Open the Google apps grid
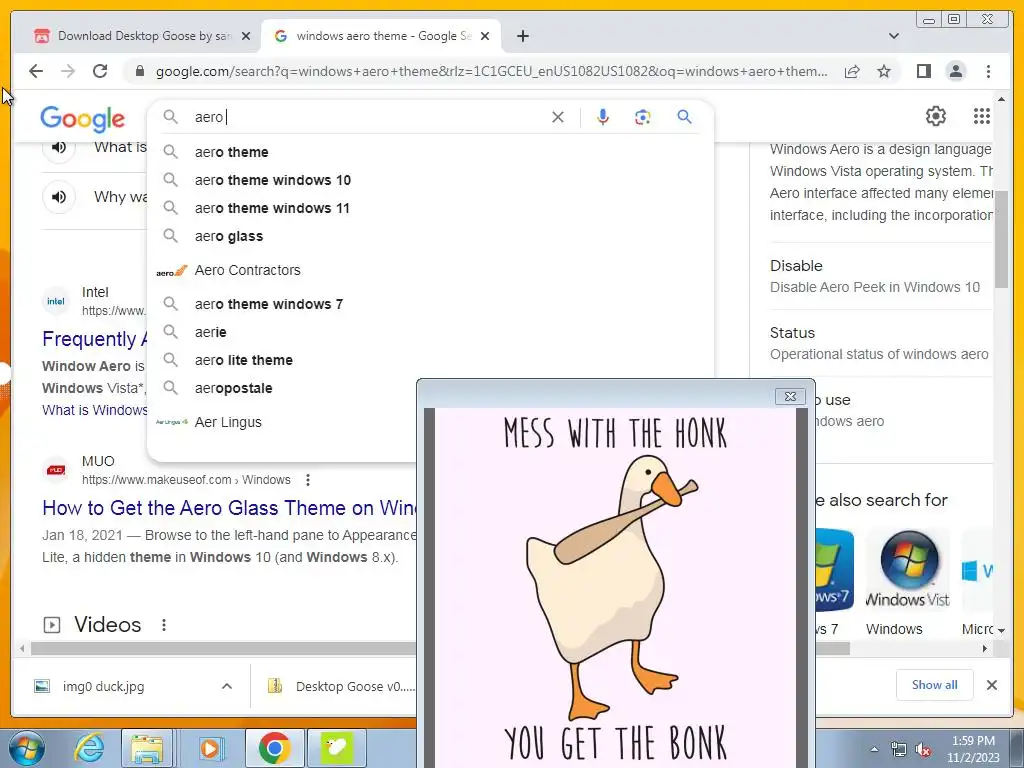1024x768 pixels. pyautogui.click(x=982, y=116)
